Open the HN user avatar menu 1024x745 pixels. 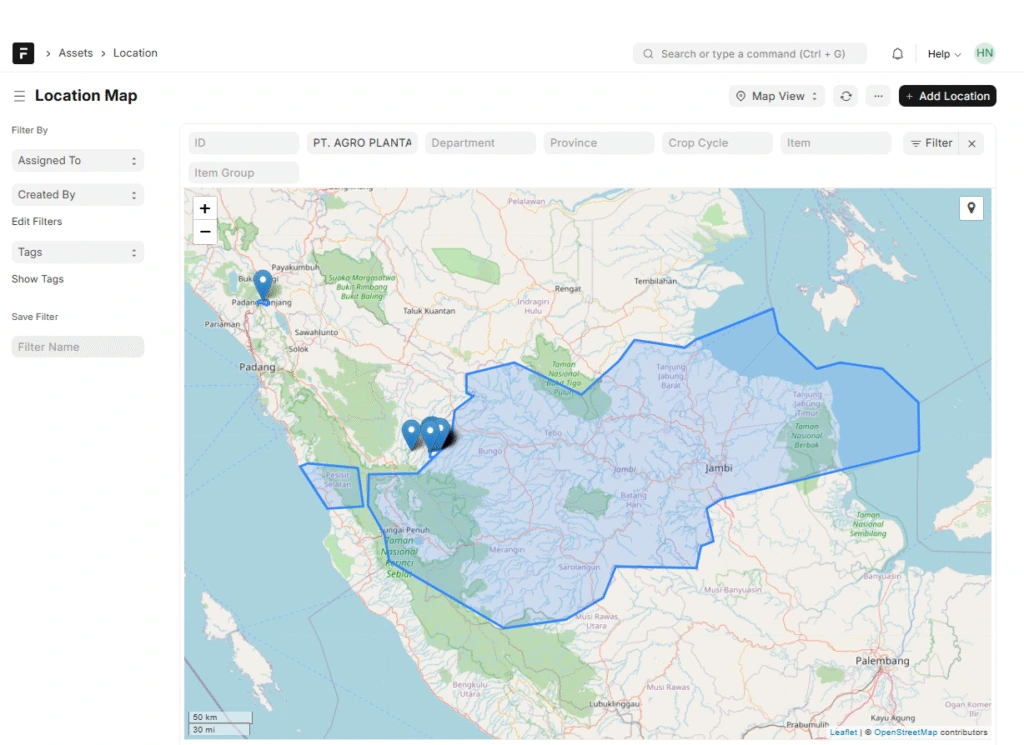click(984, 54)
